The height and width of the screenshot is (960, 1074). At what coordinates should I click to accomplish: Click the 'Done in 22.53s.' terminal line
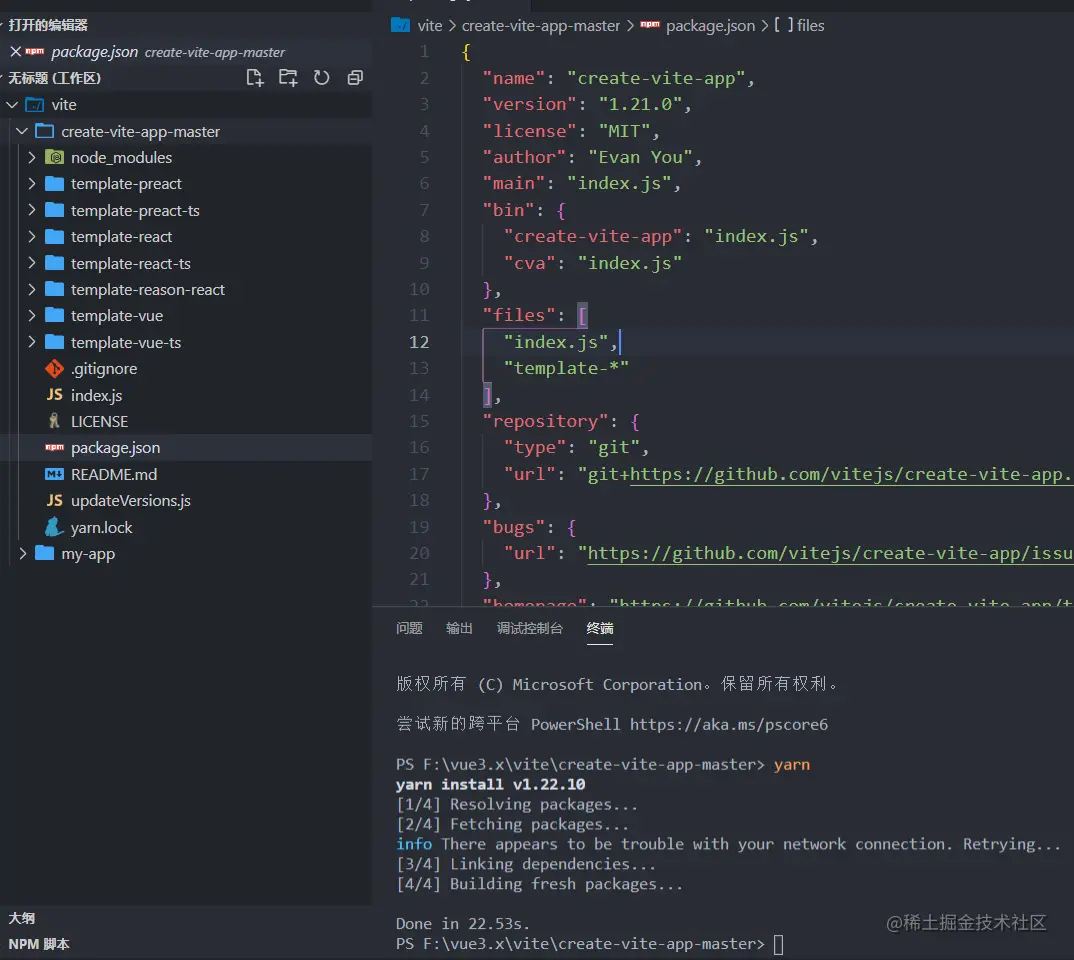462,924
